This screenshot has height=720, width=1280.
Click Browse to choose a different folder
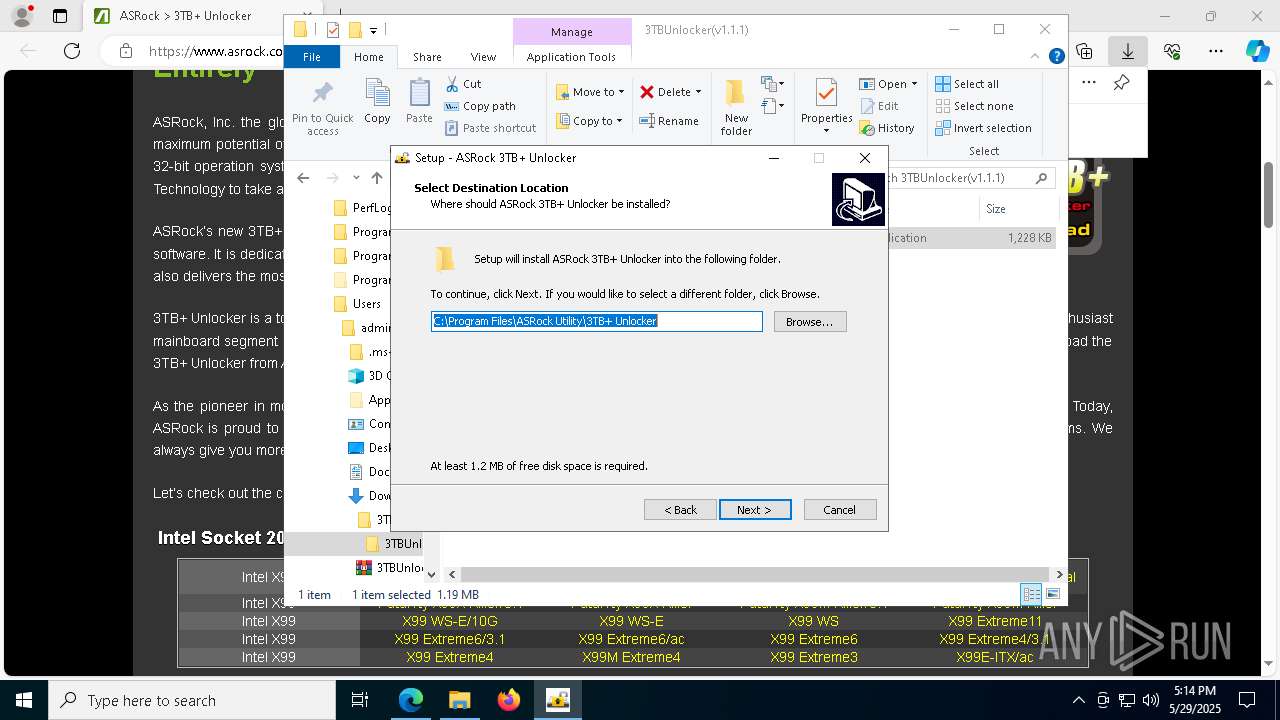coord(810,322)
